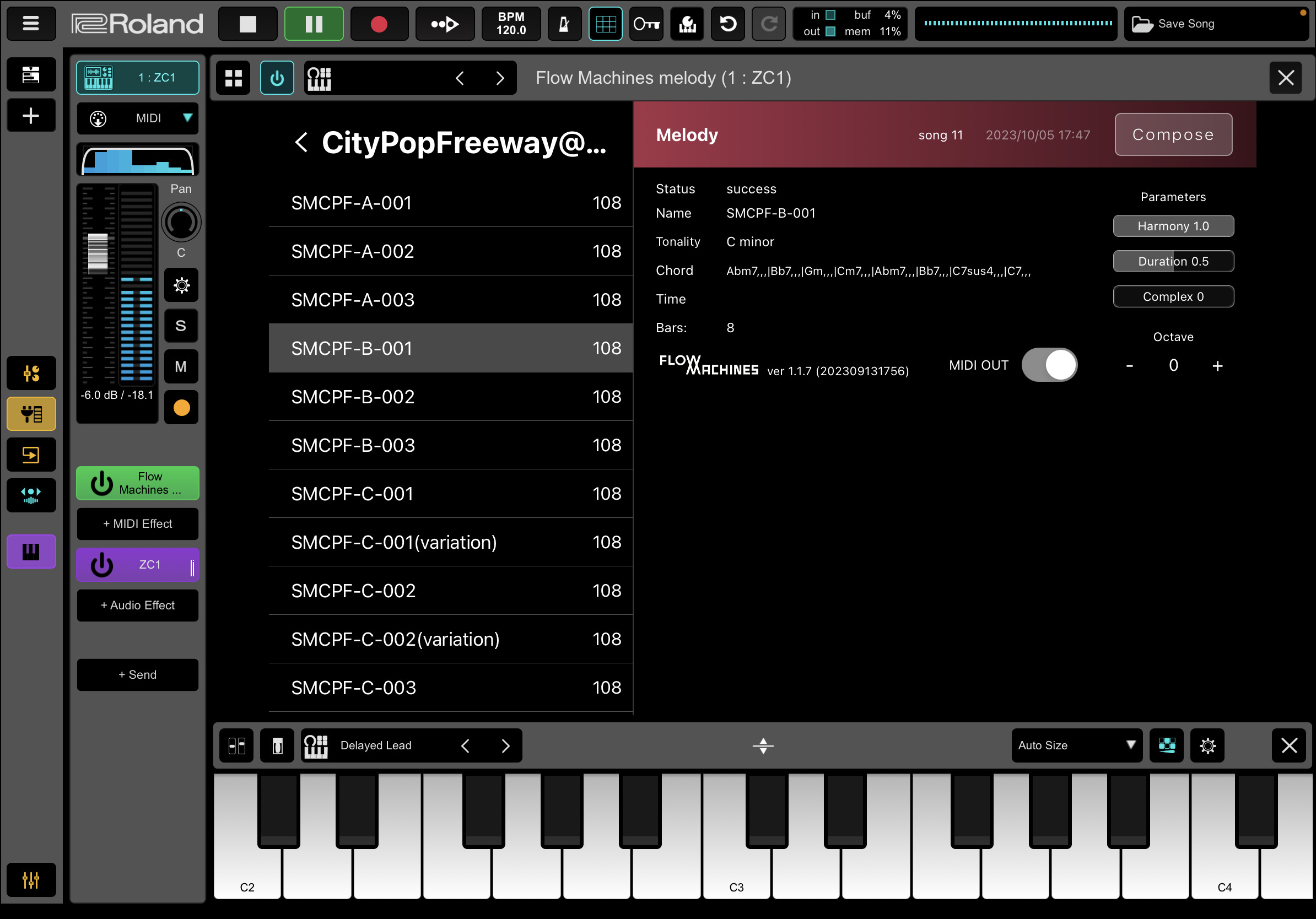Open keyboard split layout icon
Viewport: 1316px width, 919px height.
237,745
